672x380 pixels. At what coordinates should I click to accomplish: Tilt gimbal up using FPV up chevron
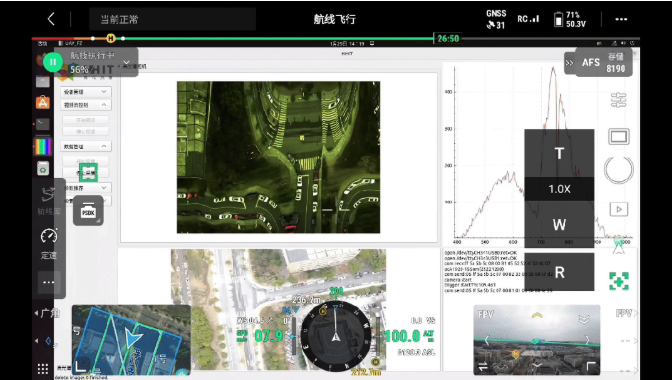click(x=537, y=315)
